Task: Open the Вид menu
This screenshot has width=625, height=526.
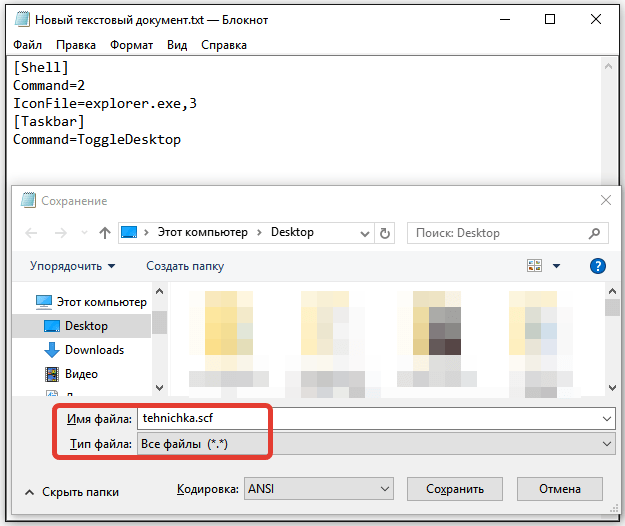Action: (x=177, y=45)
